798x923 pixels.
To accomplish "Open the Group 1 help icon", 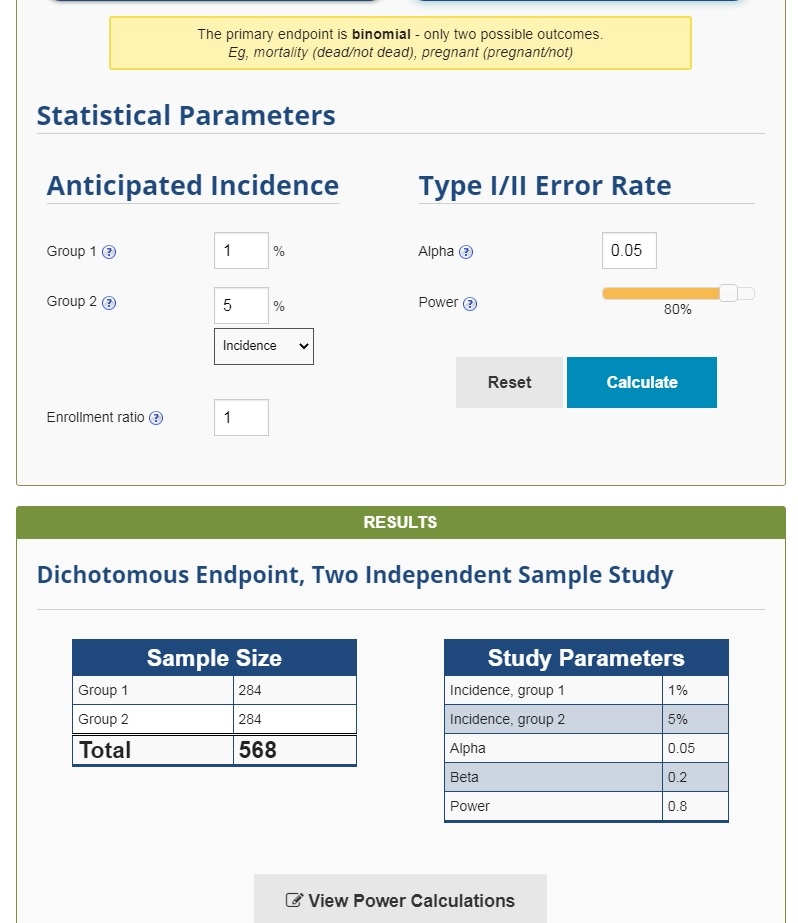I will tap(109, 252).
